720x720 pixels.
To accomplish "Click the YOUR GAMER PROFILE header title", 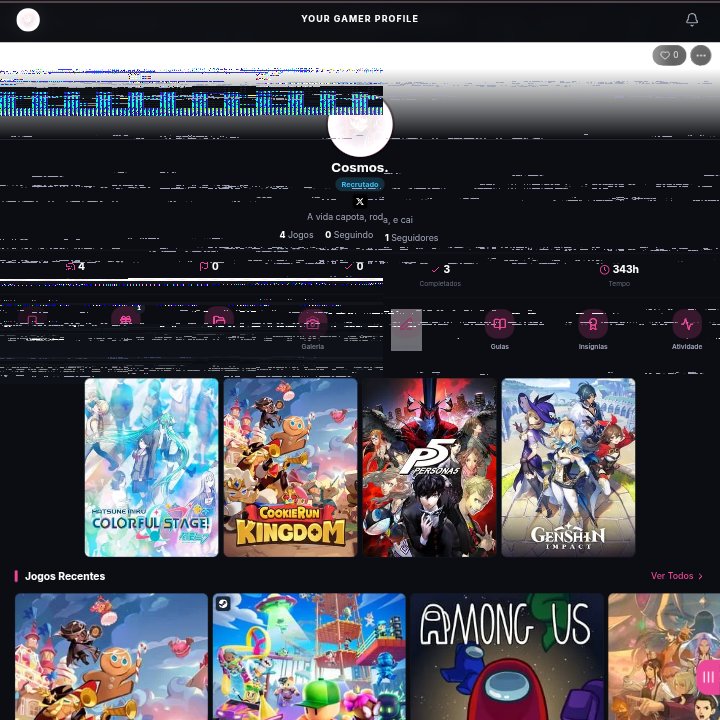I will click(360, 19).
